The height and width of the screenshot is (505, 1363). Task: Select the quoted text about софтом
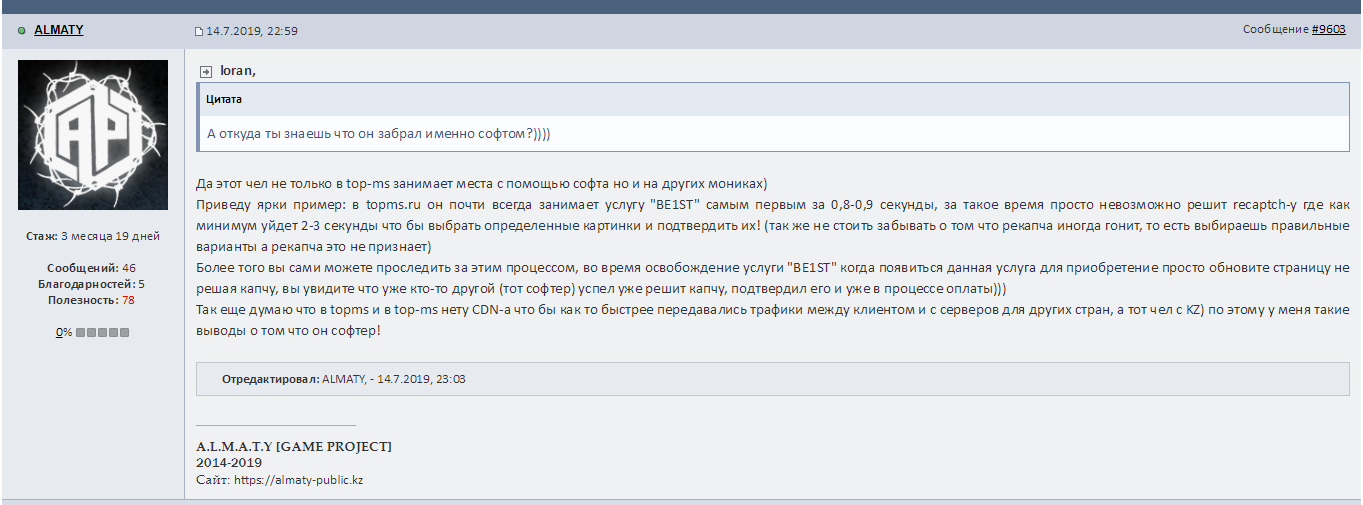pos(379,134)
